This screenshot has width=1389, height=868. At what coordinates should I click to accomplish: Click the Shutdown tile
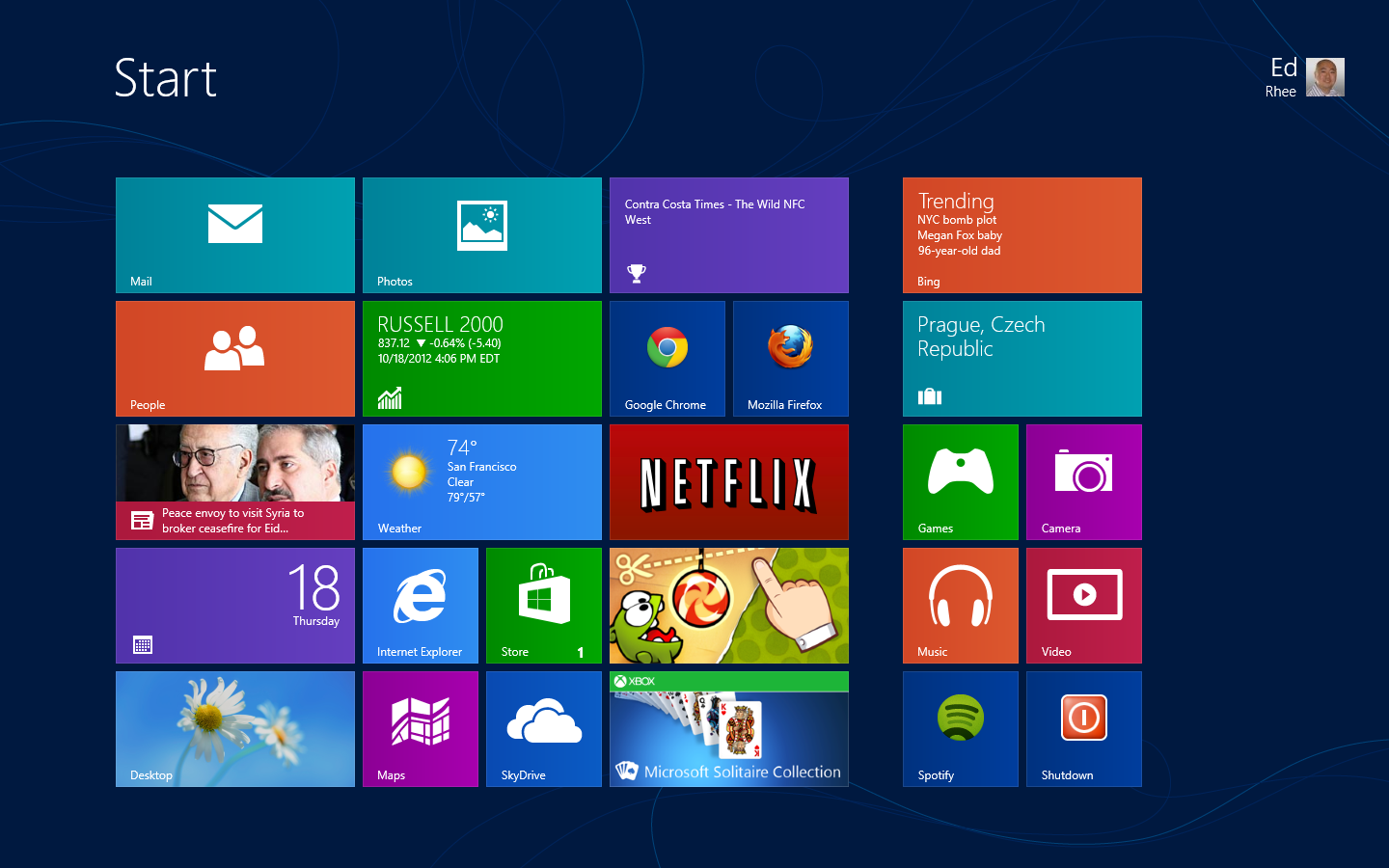(x=1084, y=729)
